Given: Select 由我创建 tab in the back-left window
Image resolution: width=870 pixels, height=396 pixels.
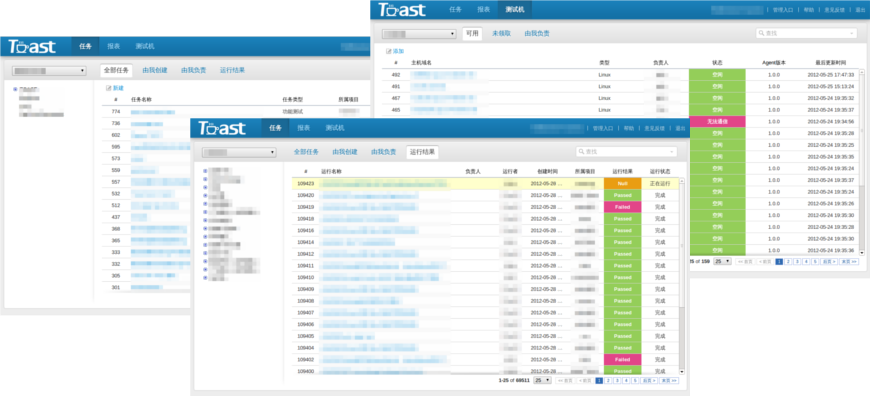Looking at the screenshot, I should (155, 70).
